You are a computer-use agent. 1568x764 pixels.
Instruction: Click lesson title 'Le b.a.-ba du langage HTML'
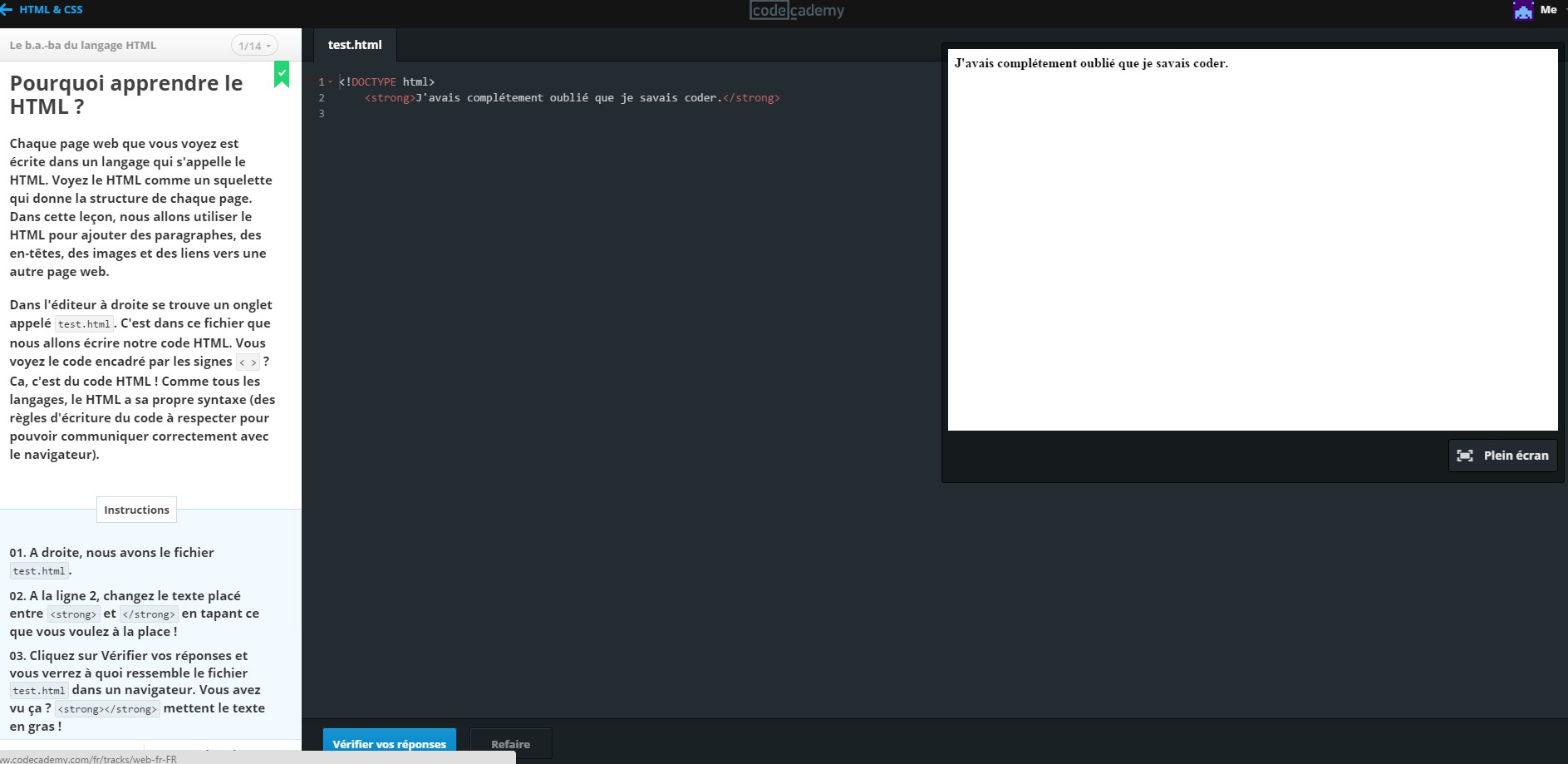coord(83,46)
